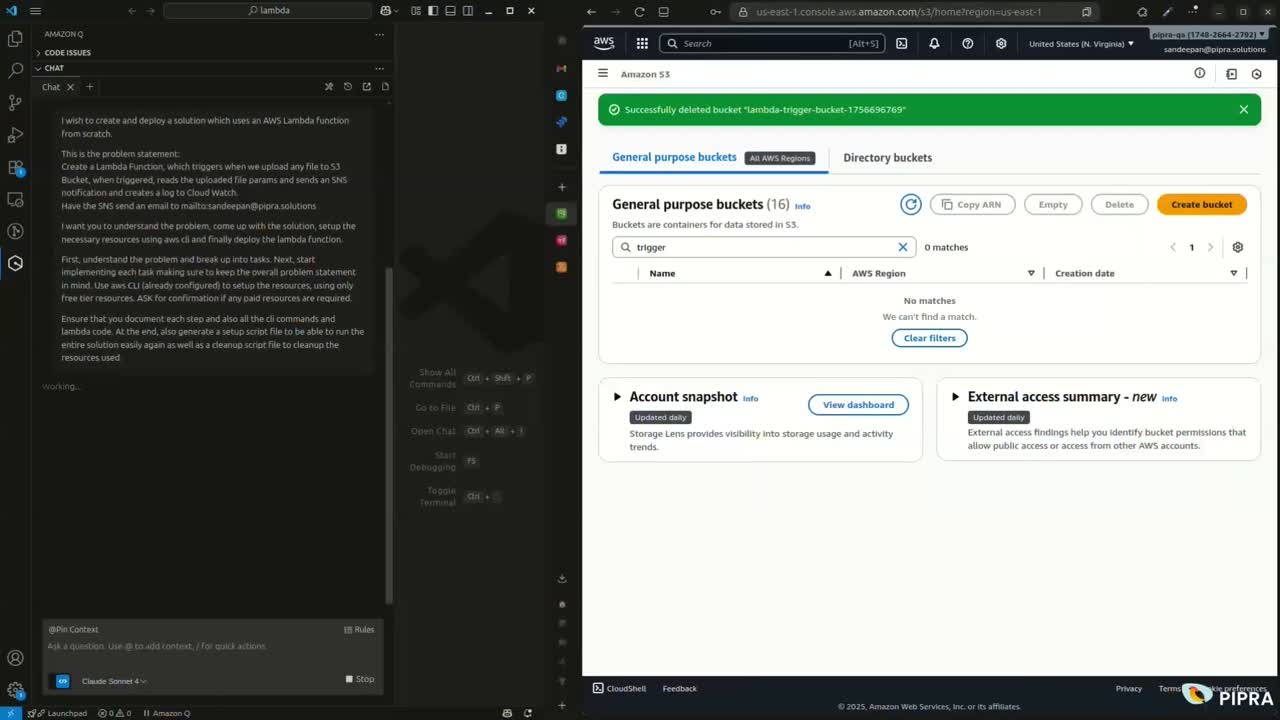Image resolution: width=1280 pixels, height=720 pixels.
Task: Open chat history in Amazon Q toolbar
Action: click(x=348, y=87)
